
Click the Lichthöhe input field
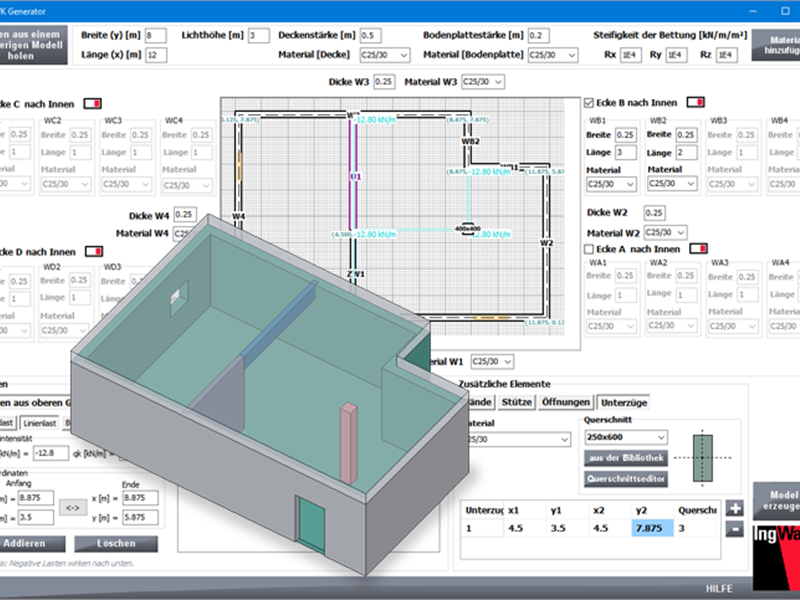click(x=259, y=36)
